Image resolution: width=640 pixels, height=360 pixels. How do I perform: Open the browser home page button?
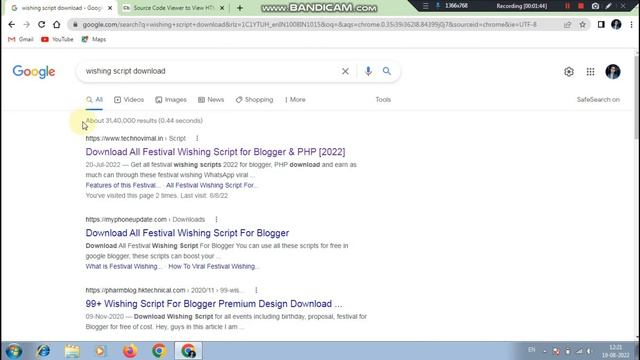click(x=57, y=24)
